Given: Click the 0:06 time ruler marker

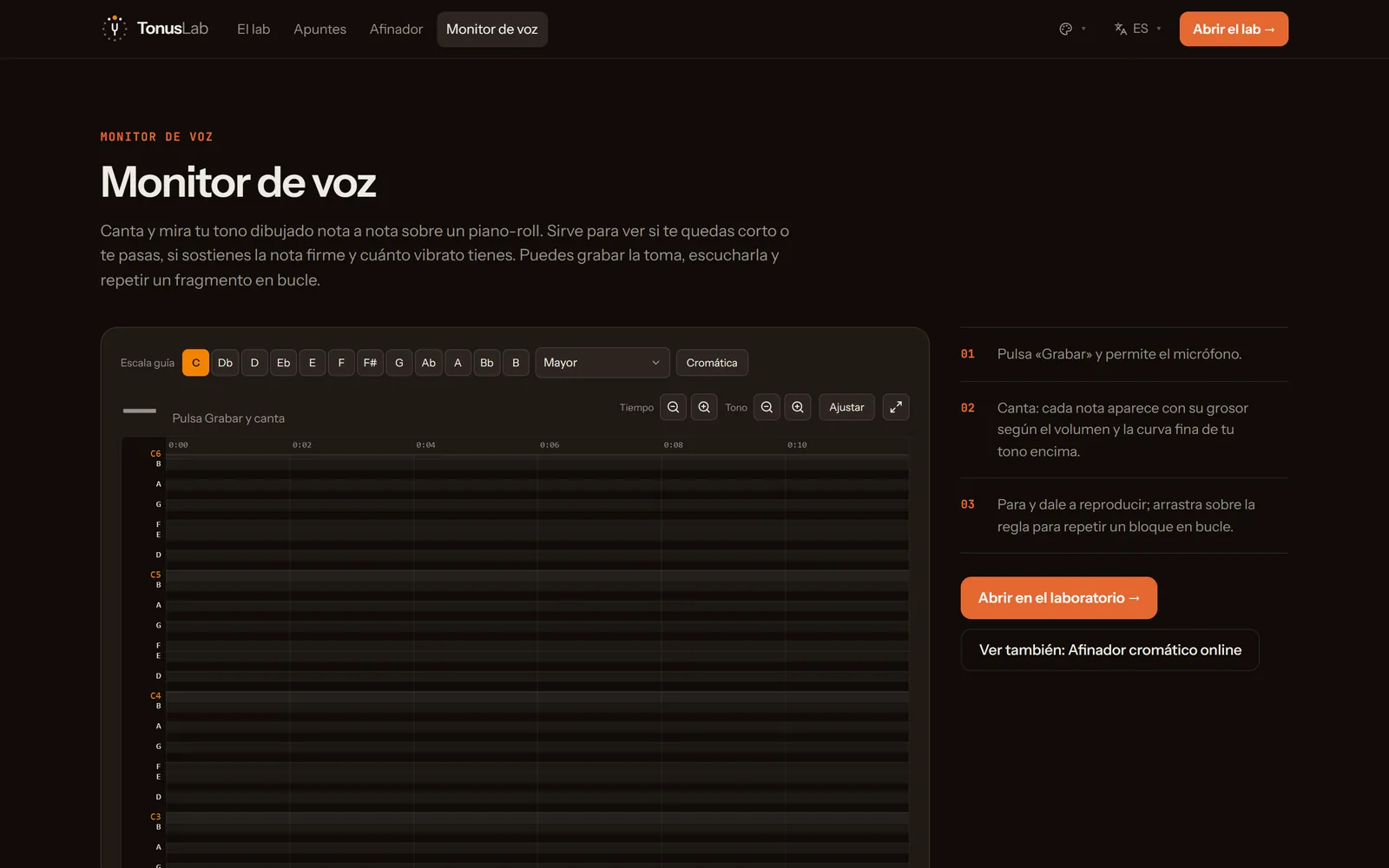Looking at the screenshot, I should point(550,444).
